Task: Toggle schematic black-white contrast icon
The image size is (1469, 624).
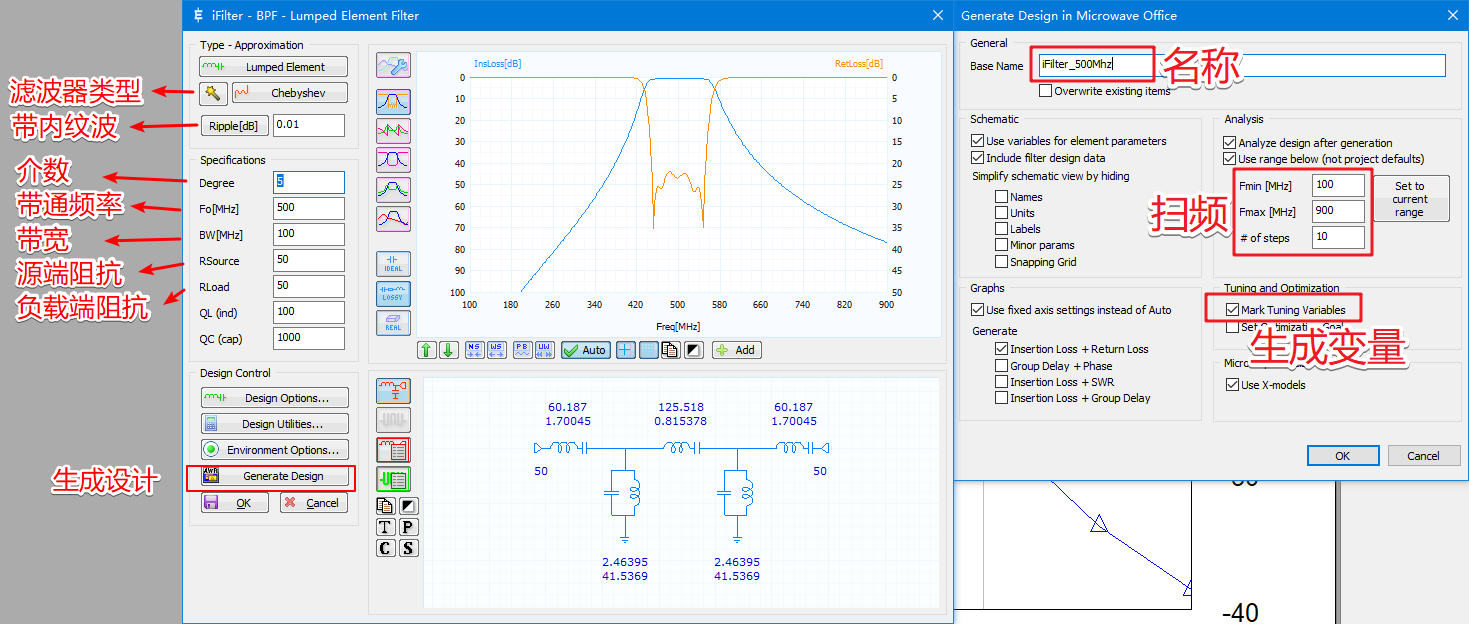Action: point(409,506)
